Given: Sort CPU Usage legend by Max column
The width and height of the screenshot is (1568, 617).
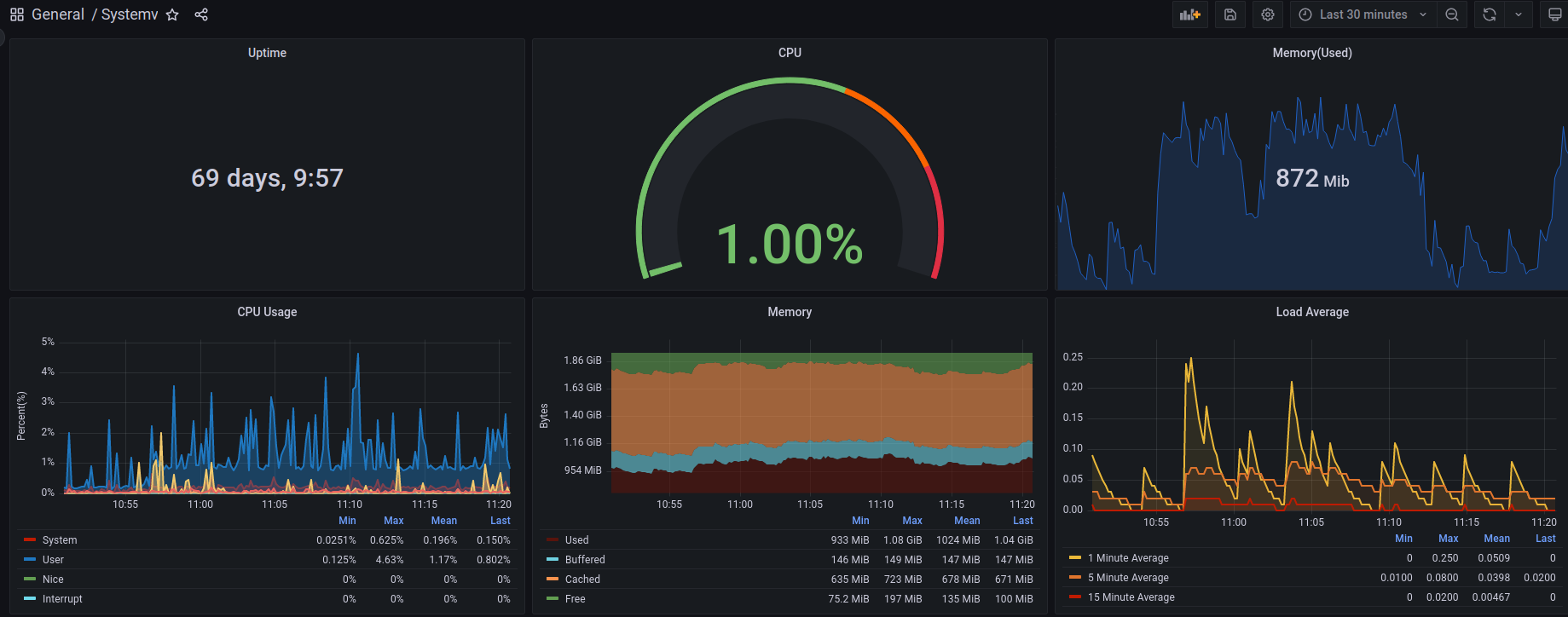Looking at the screenshot, I should coord(394,521).
